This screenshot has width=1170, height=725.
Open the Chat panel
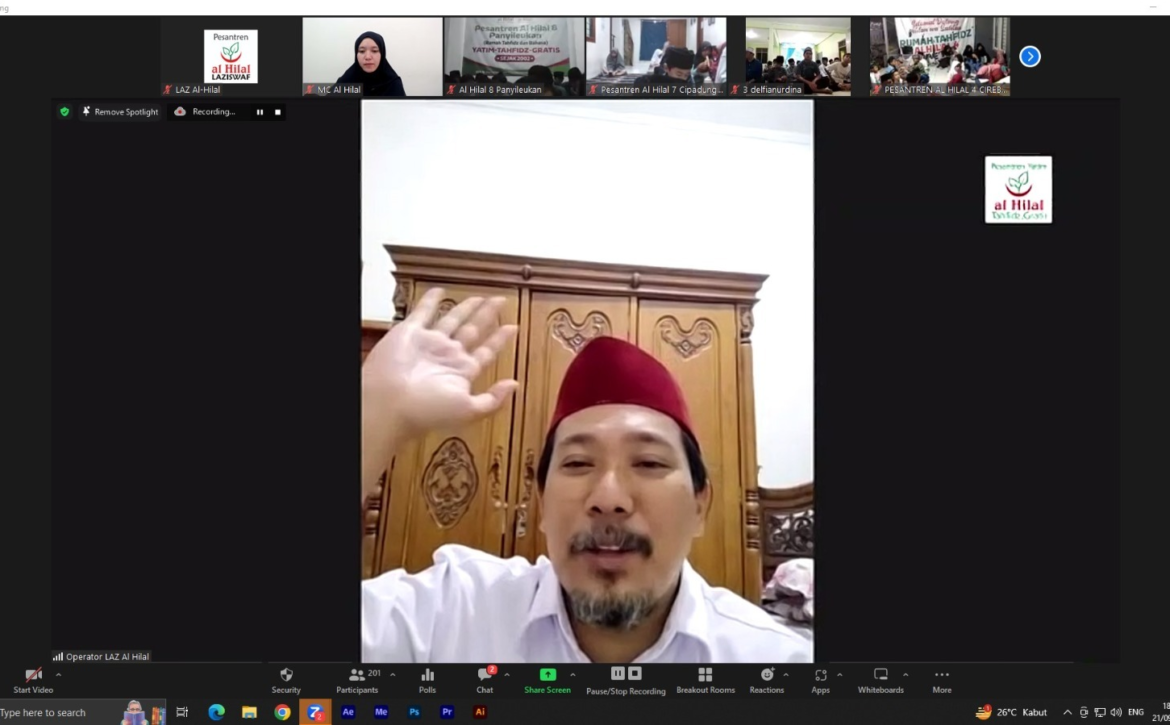(485, 680)
